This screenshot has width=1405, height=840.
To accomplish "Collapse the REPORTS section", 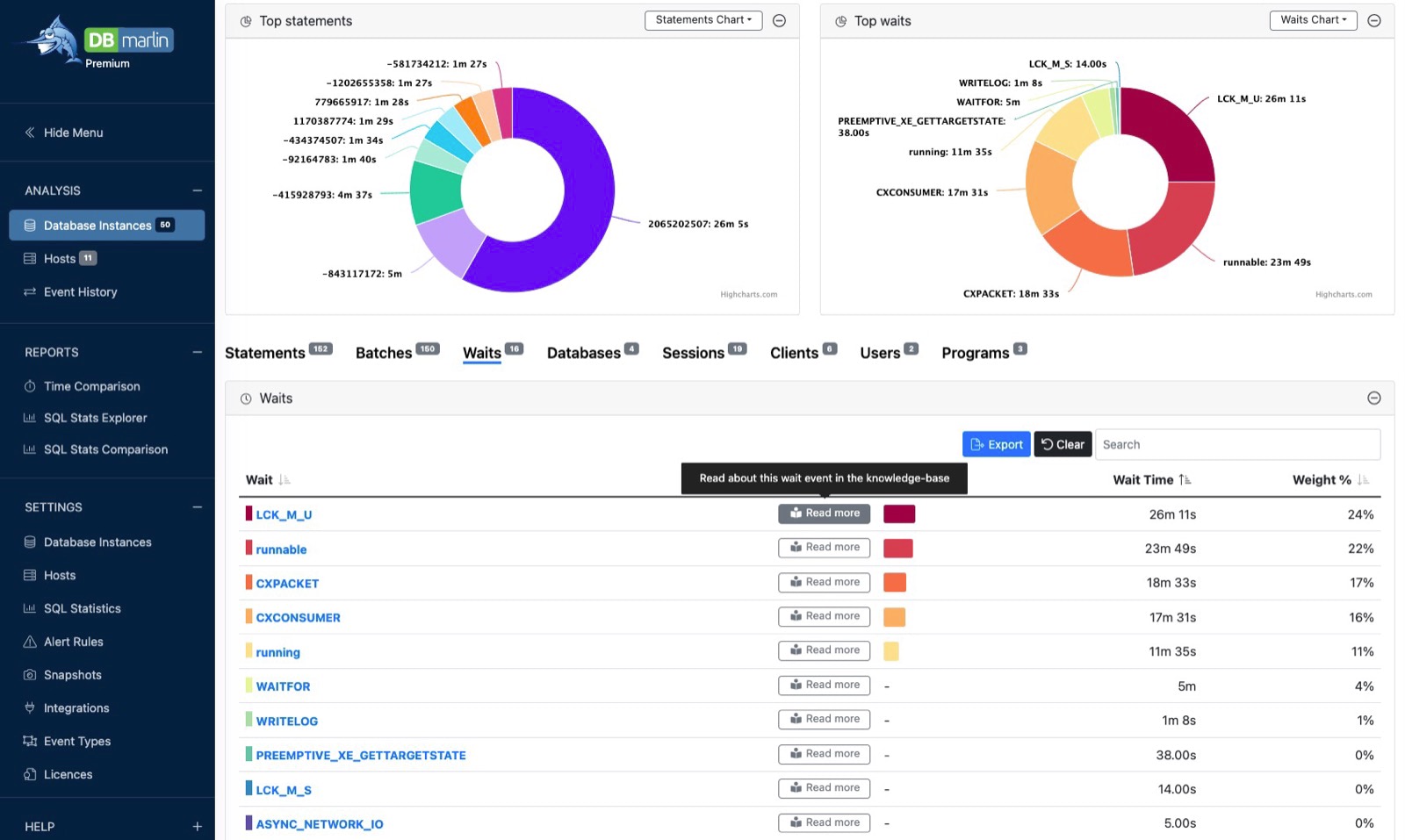I will click(x=197, y=352).
